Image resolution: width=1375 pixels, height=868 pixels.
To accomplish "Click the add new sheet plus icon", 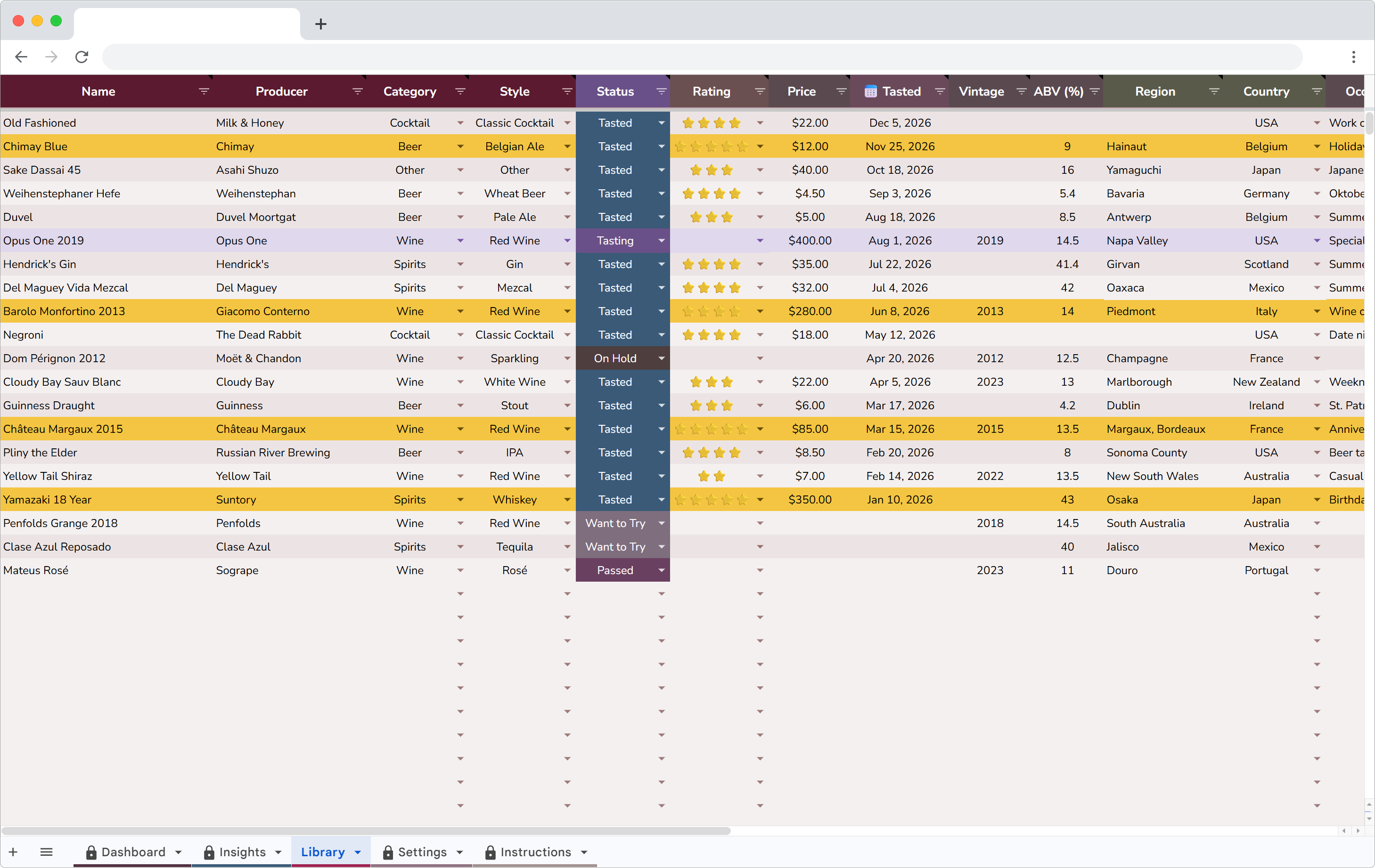I will [x=13, y=852].
